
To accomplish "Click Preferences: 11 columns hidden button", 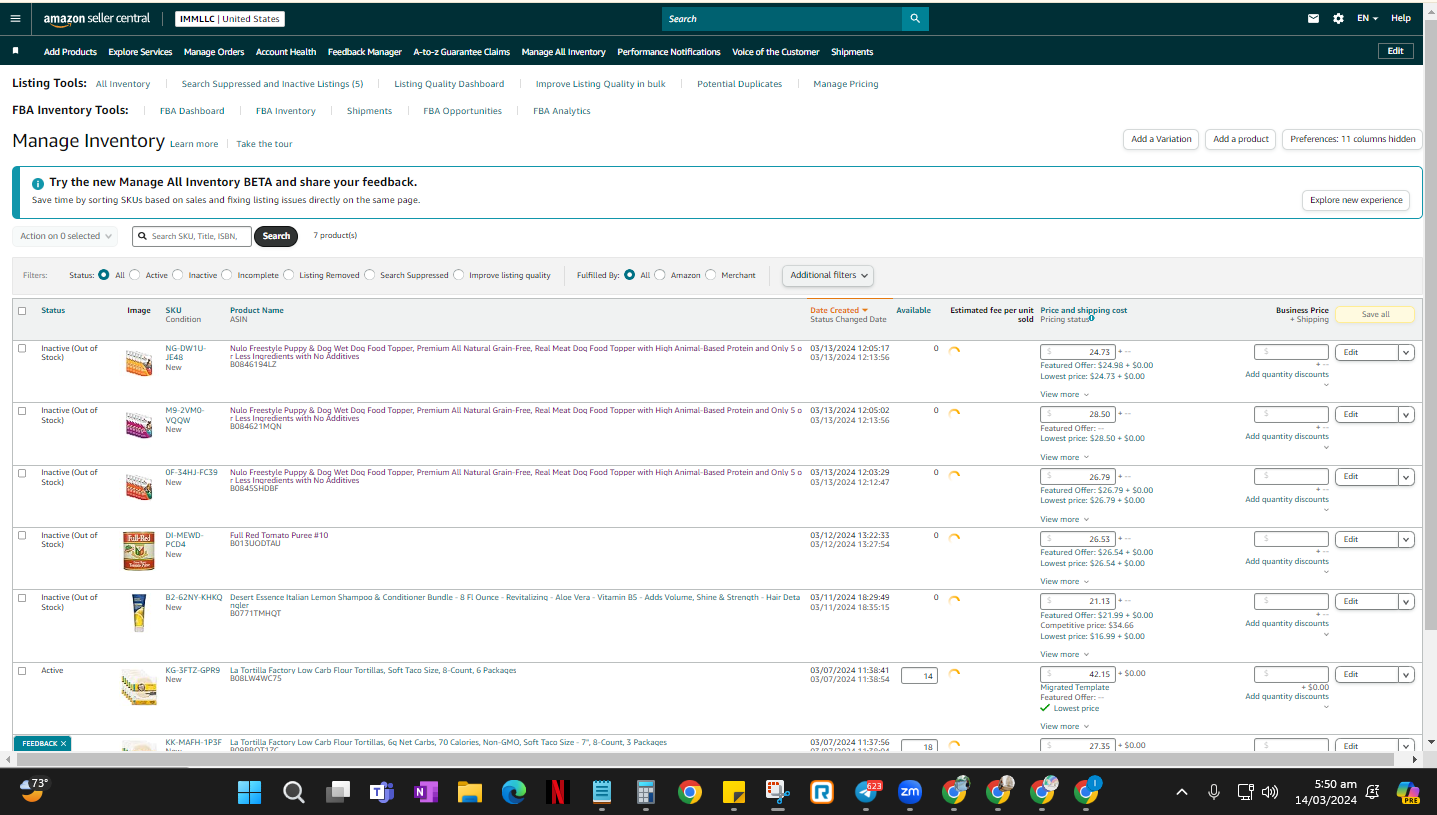I will tap(1352, 139).
